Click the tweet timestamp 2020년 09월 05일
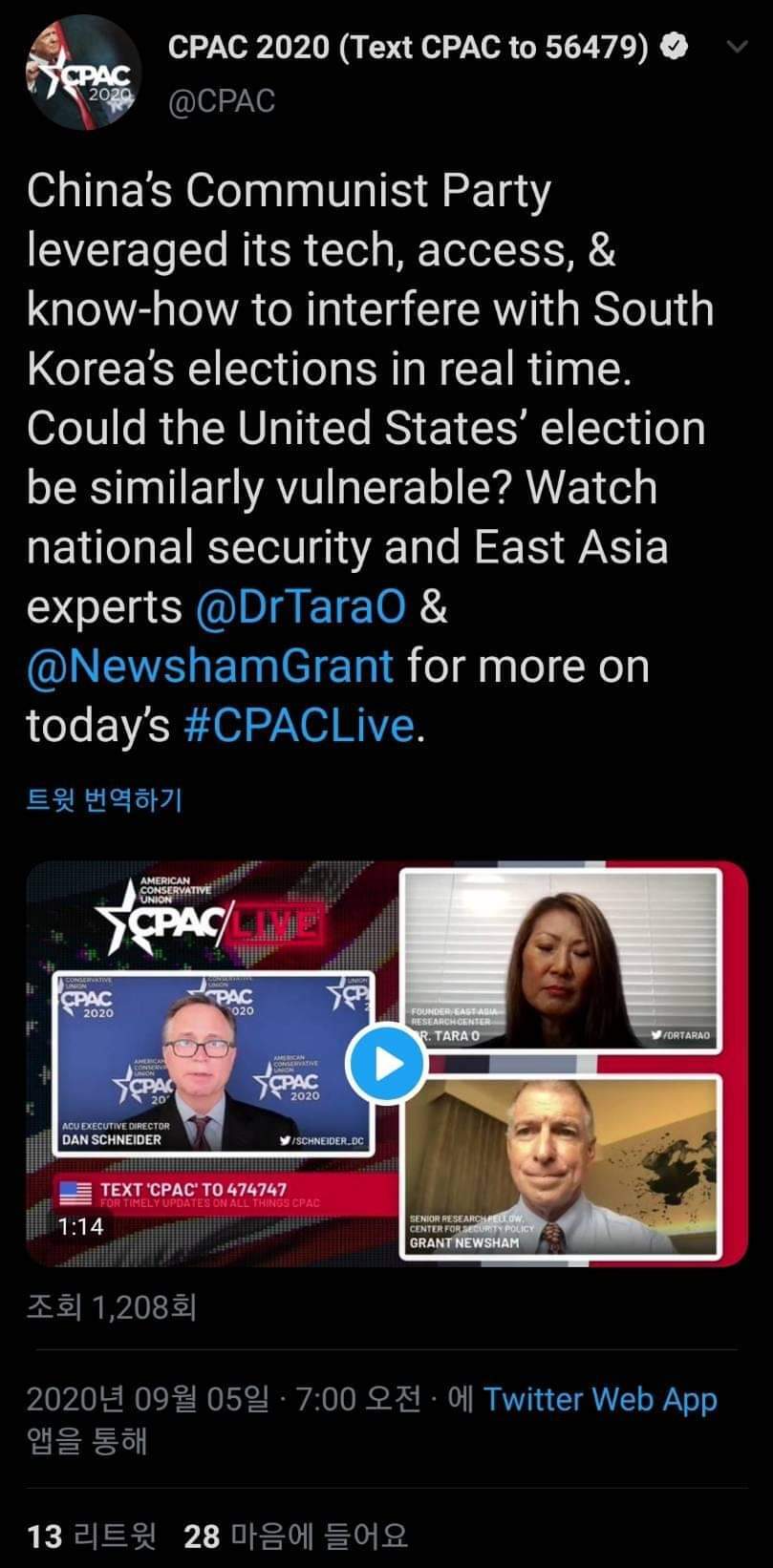Screen dimensions: 773x1568 [x=148, y=1399]
